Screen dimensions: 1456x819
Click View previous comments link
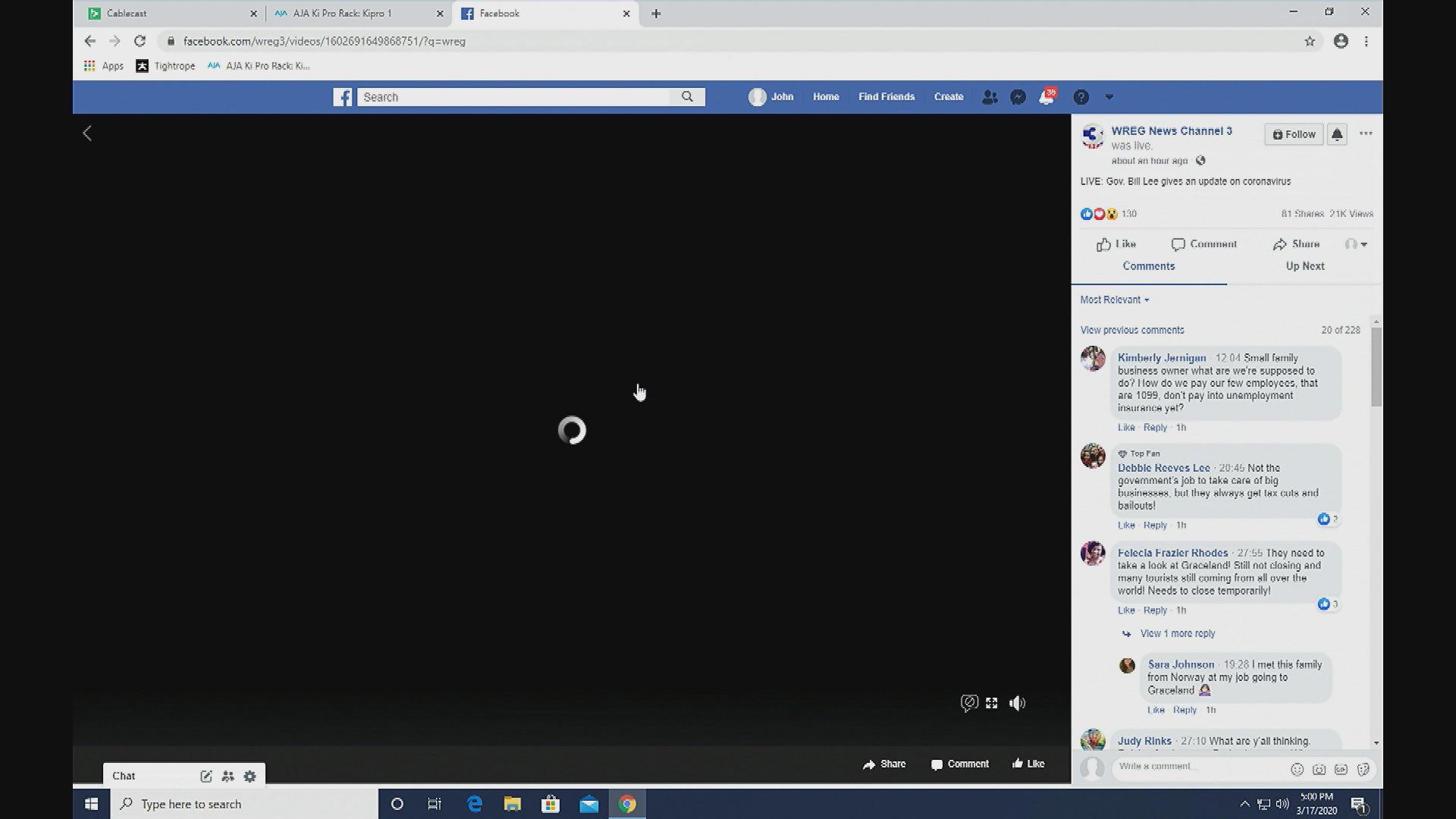click(1131, 330)
